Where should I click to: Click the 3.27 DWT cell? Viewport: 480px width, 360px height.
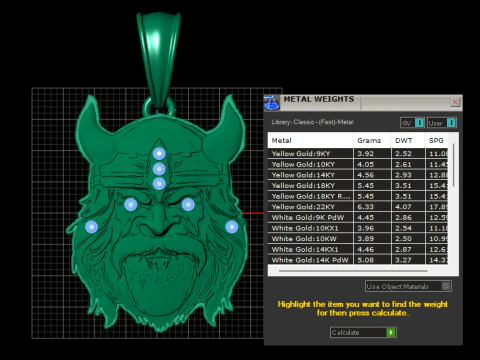pyautogui.click(x=408, y=260)
